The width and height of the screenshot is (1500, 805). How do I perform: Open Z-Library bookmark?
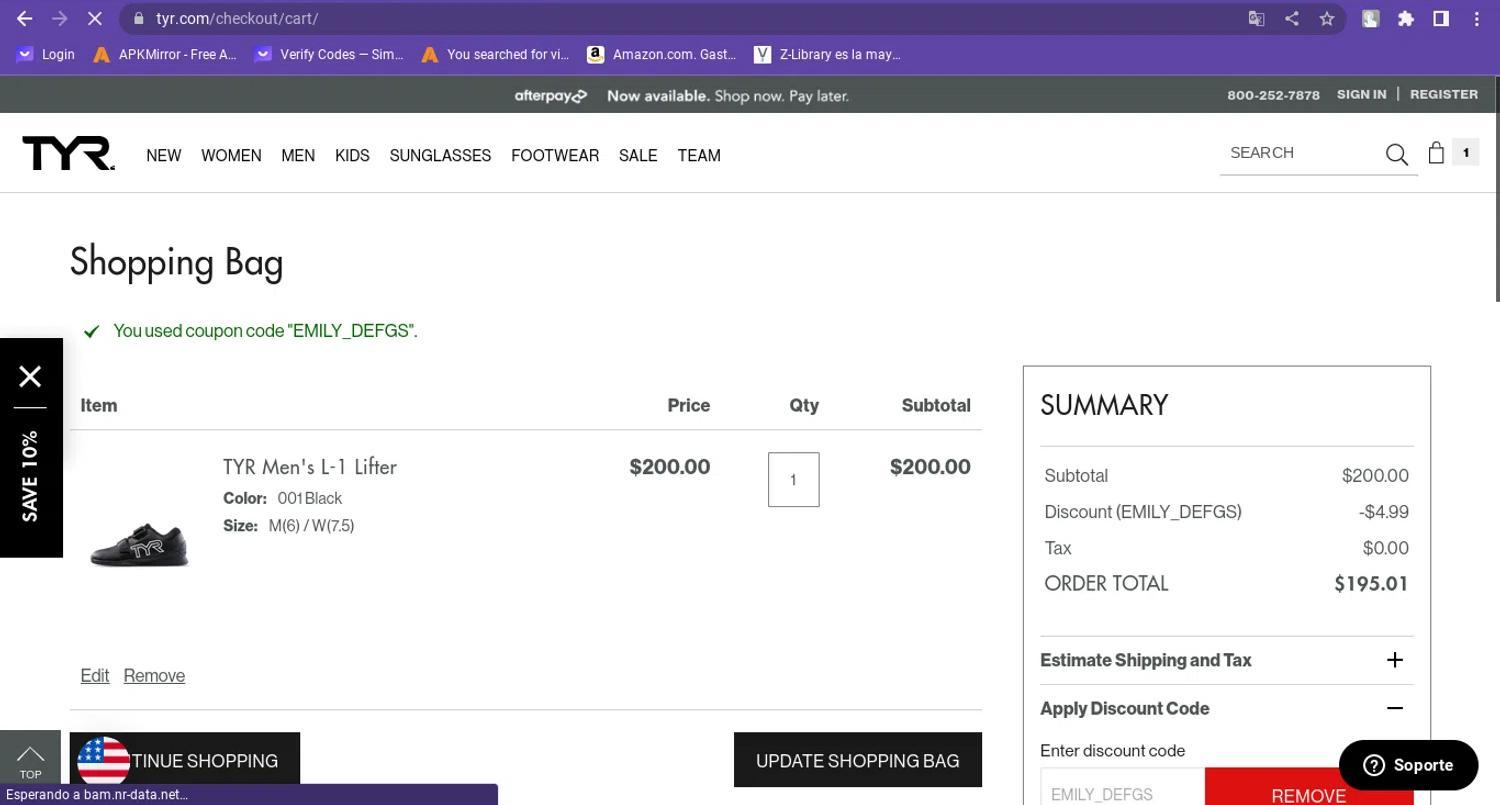tap(827, 54)
